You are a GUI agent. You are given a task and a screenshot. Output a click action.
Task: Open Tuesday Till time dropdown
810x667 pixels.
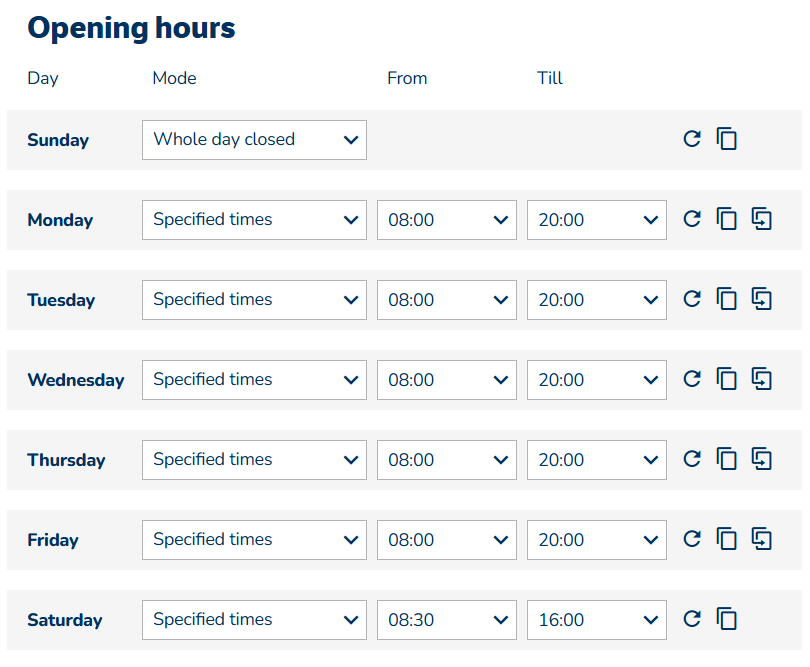[597, 300]
